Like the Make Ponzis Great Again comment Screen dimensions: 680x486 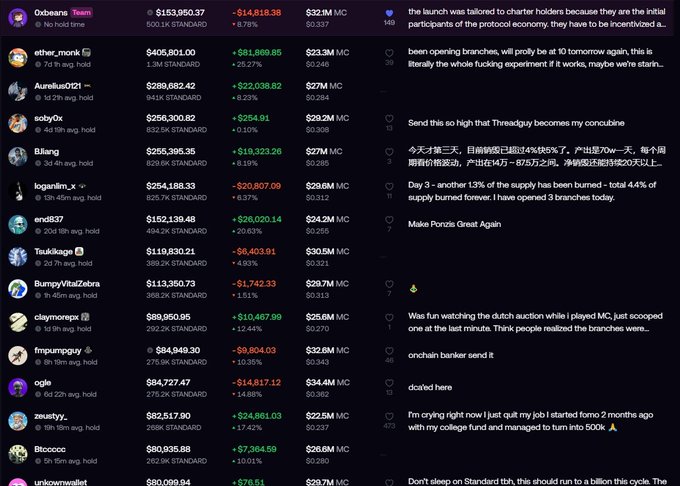point(389,220)
